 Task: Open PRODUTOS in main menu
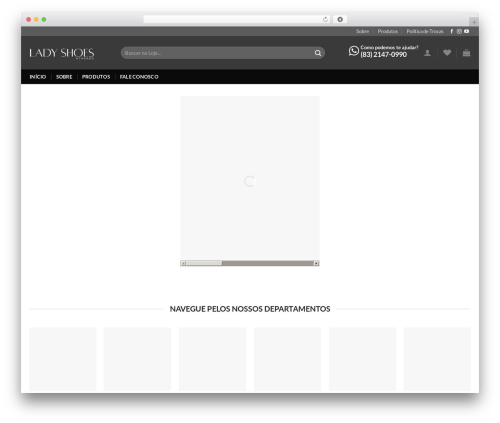click(96, 77)
